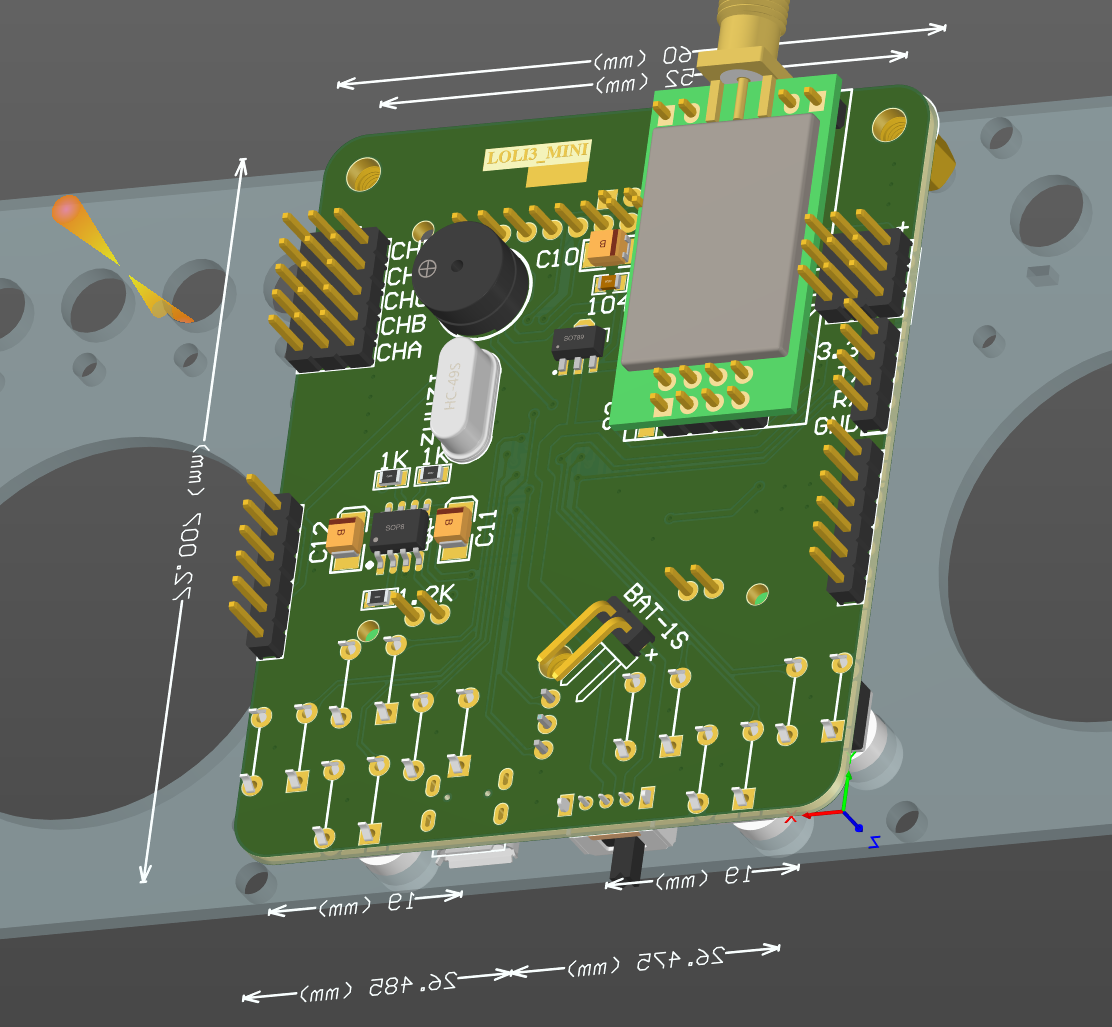Select the 26.485 (mm) dimension label
Image resolution: width=1112 pixels, height=1027 pixels.
(x=377, y=988)
